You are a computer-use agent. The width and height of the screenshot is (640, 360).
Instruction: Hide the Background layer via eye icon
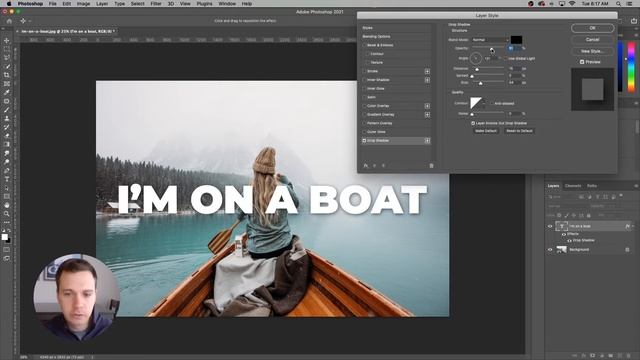pyautogui.click(x=550, y=249)
